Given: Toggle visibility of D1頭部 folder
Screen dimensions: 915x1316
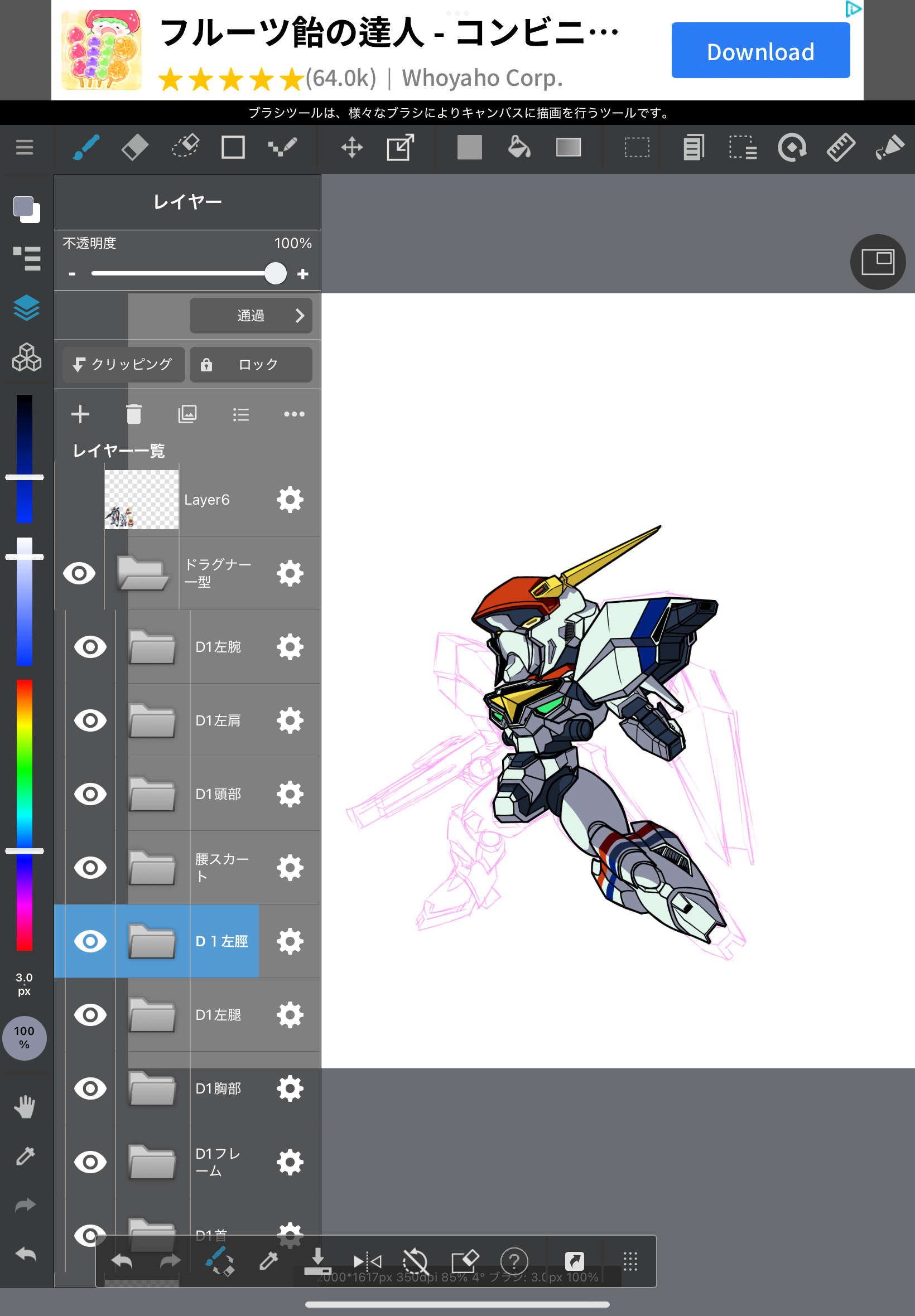Looking at the screenshot, I should tap(90, 794).
